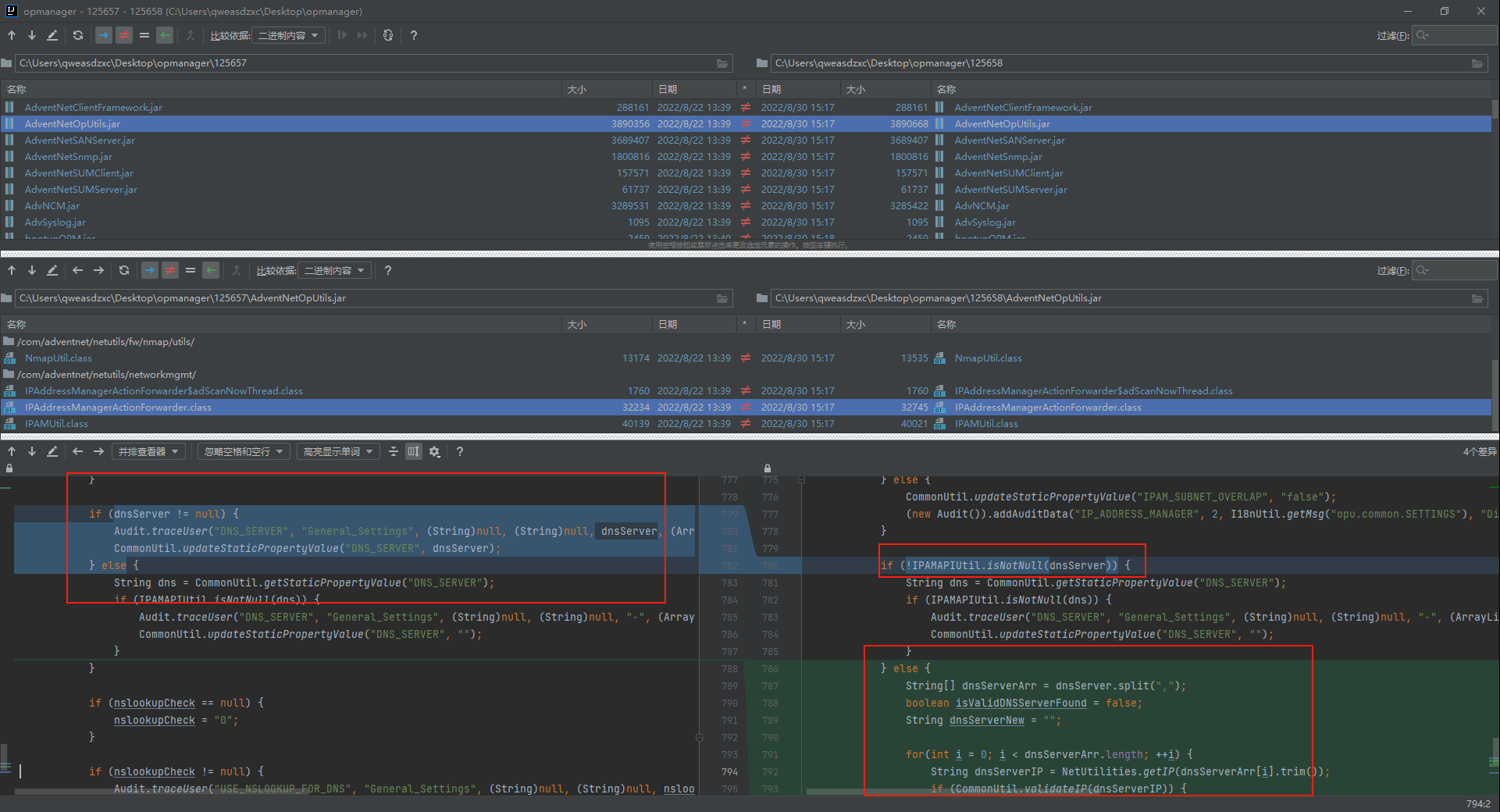Click the help question mark in the diff toolbar
The width and height of the screenshot is (1500, 812).
coord(460,451)
